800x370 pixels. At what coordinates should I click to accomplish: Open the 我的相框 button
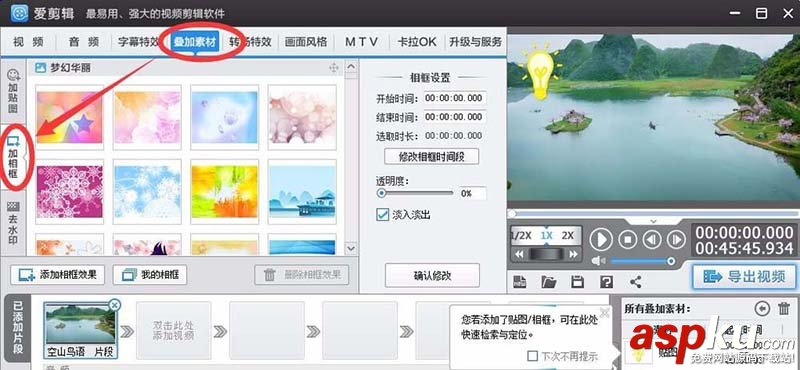click(149, 275)
